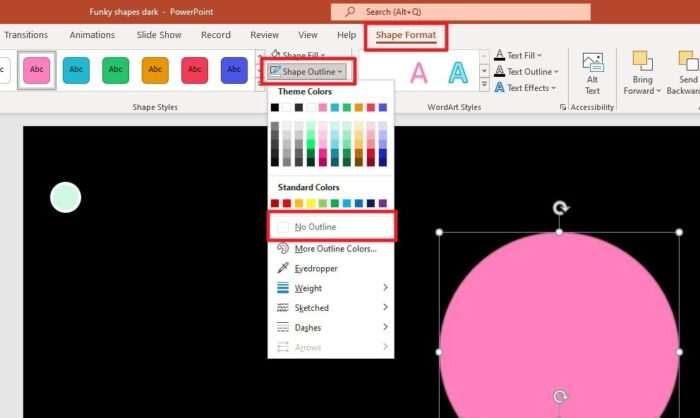Pick the orange theme color swatch
This screenshot has width=700, height=418.
click(x=359, y=108)
